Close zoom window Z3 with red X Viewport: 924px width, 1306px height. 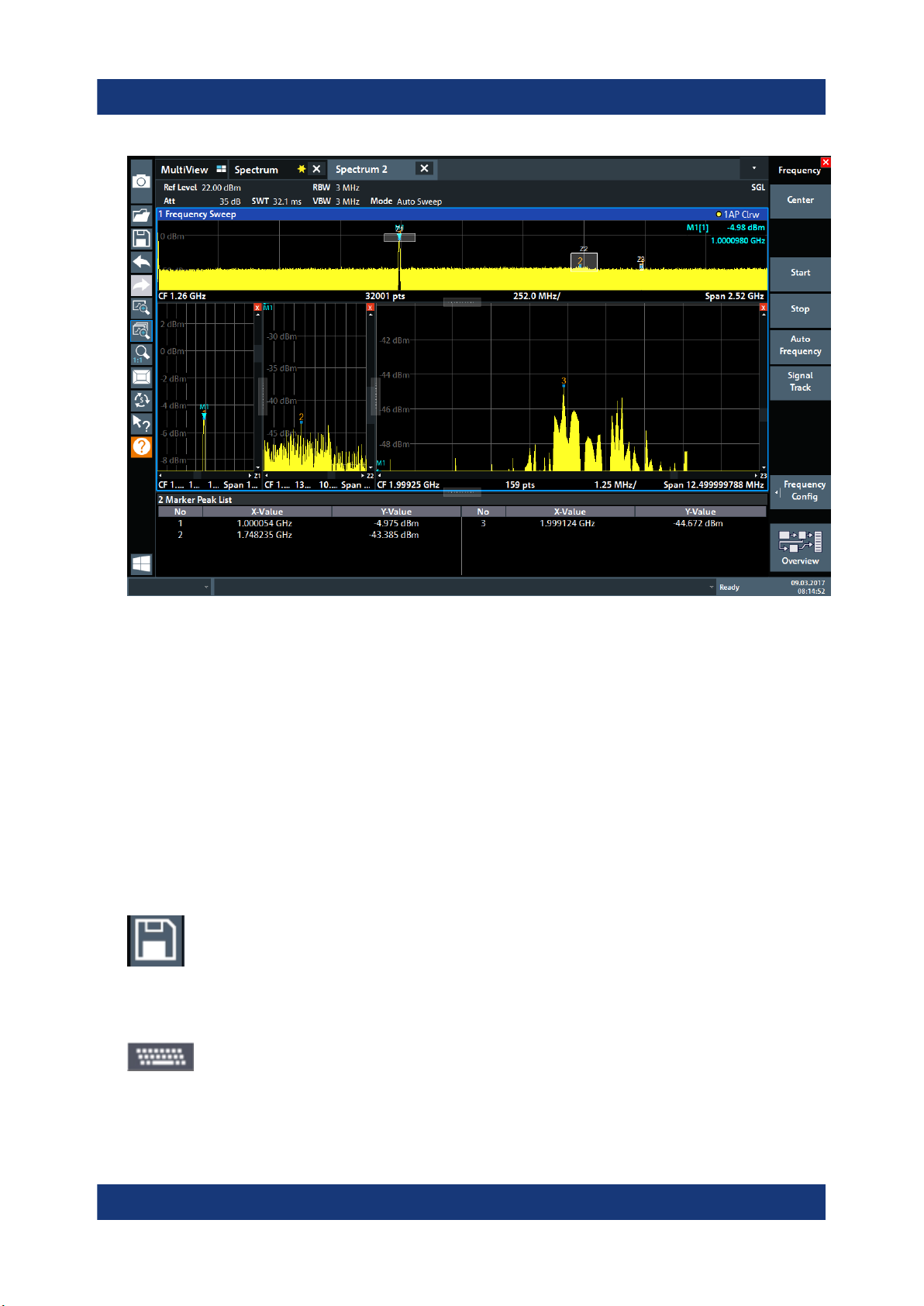click(x=763, y=308)
